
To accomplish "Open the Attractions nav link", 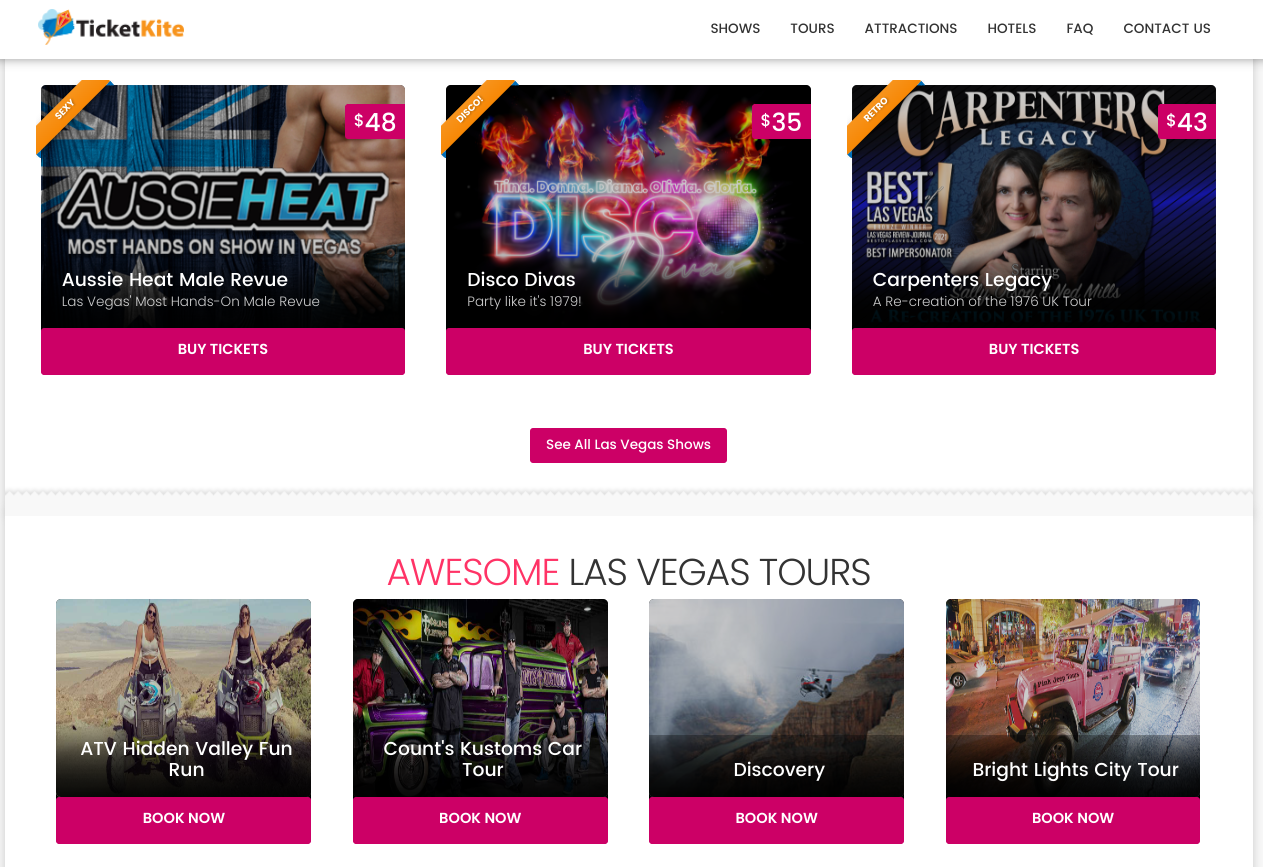I will [x=911, y=28].
